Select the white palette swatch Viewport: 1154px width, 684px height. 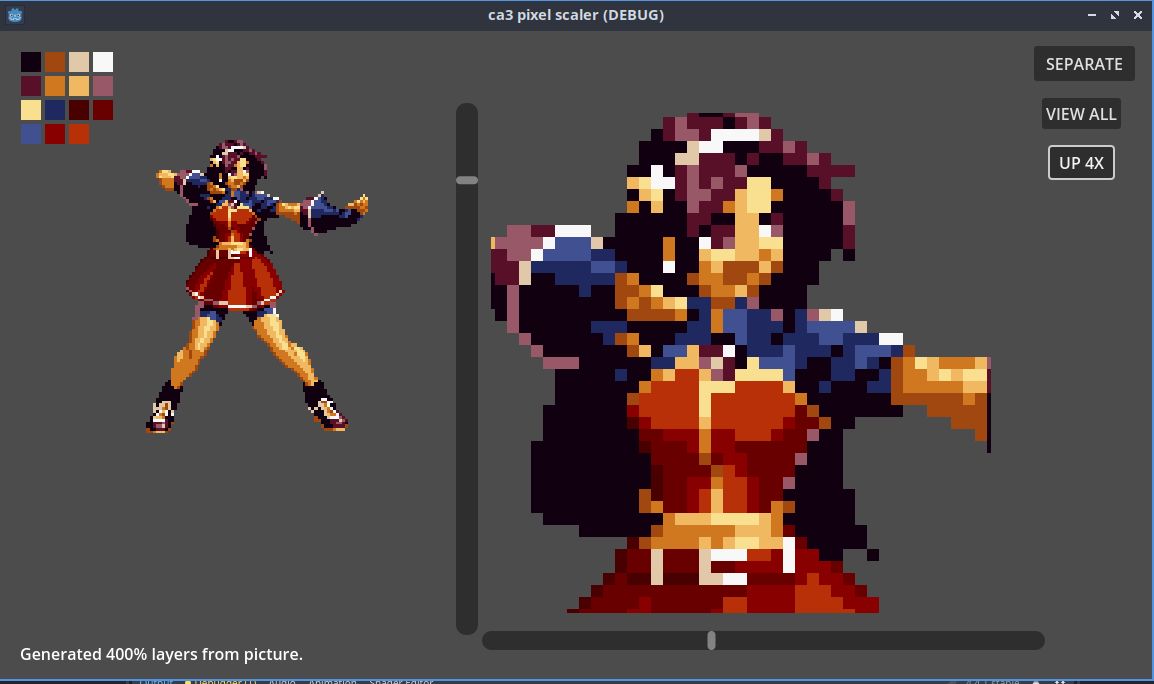tap(103, 62)
